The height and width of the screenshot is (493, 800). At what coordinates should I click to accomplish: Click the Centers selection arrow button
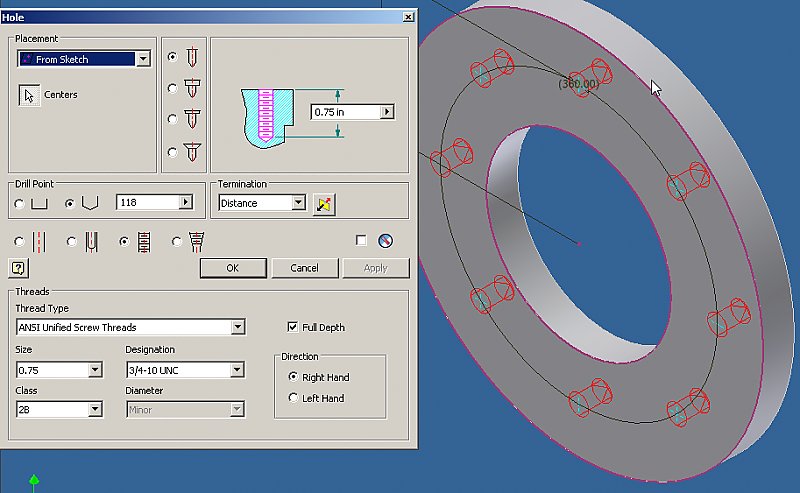point(29,95)
